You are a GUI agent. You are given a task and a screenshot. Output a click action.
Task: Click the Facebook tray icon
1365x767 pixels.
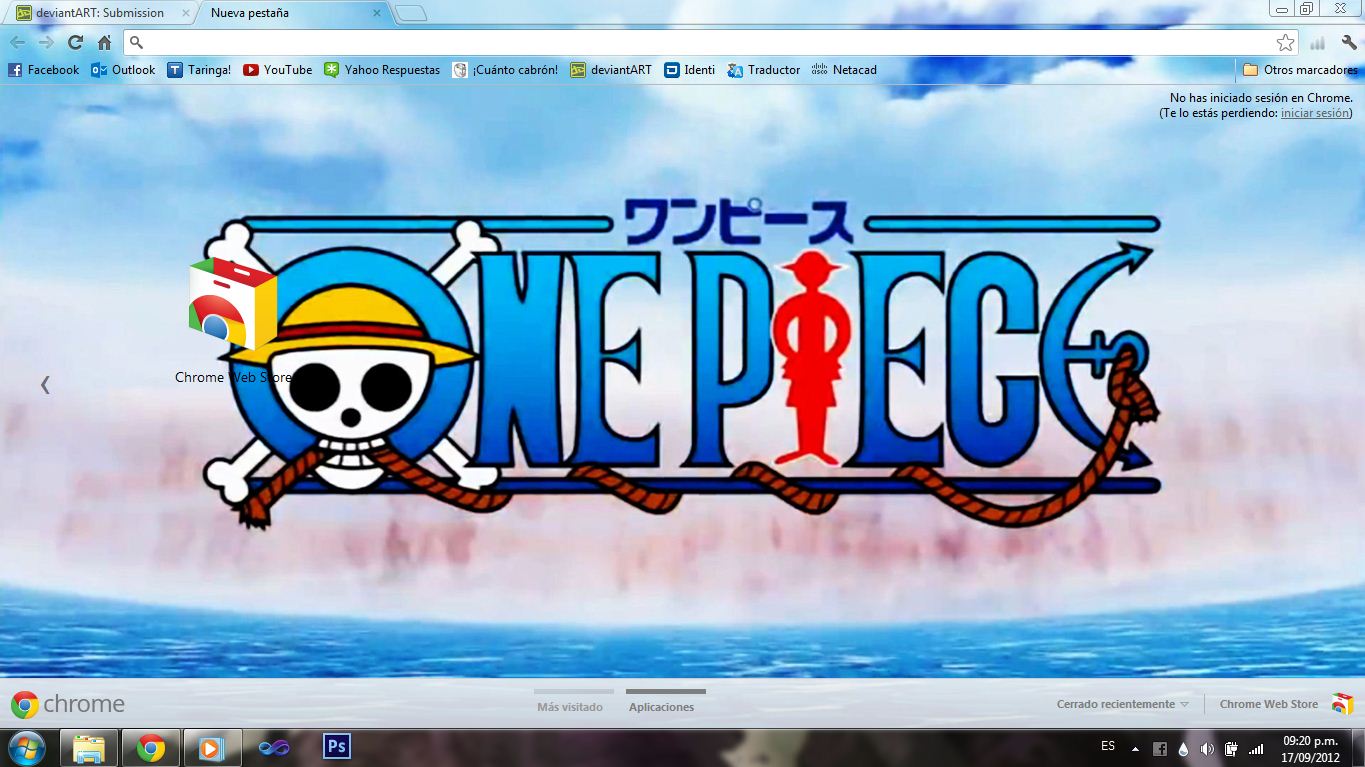click(x=1160, y=748)
